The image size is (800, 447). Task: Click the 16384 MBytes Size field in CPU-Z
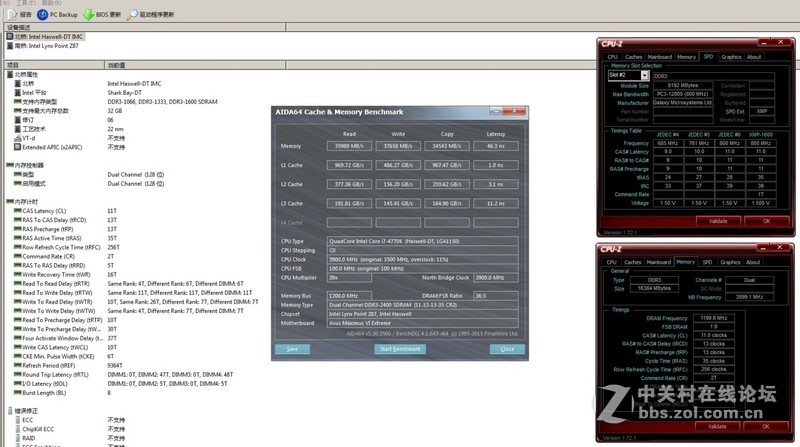pos(655,288)
